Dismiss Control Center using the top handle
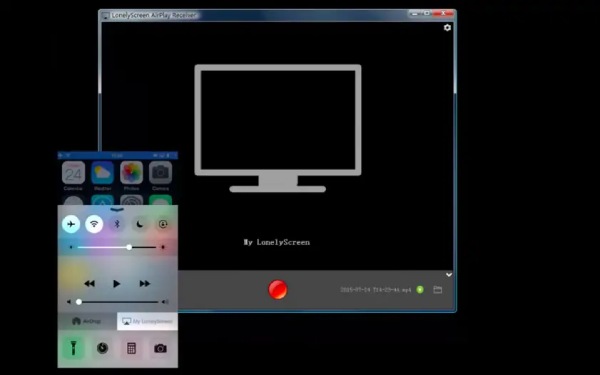The image size is (600, 375). [x=117, y=209]
